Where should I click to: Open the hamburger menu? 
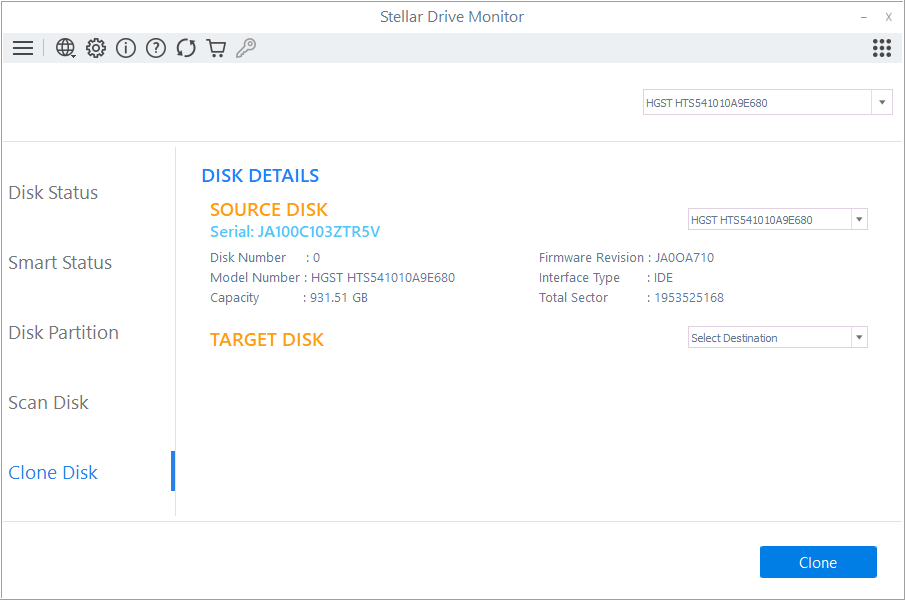click(x=23, y=48)
